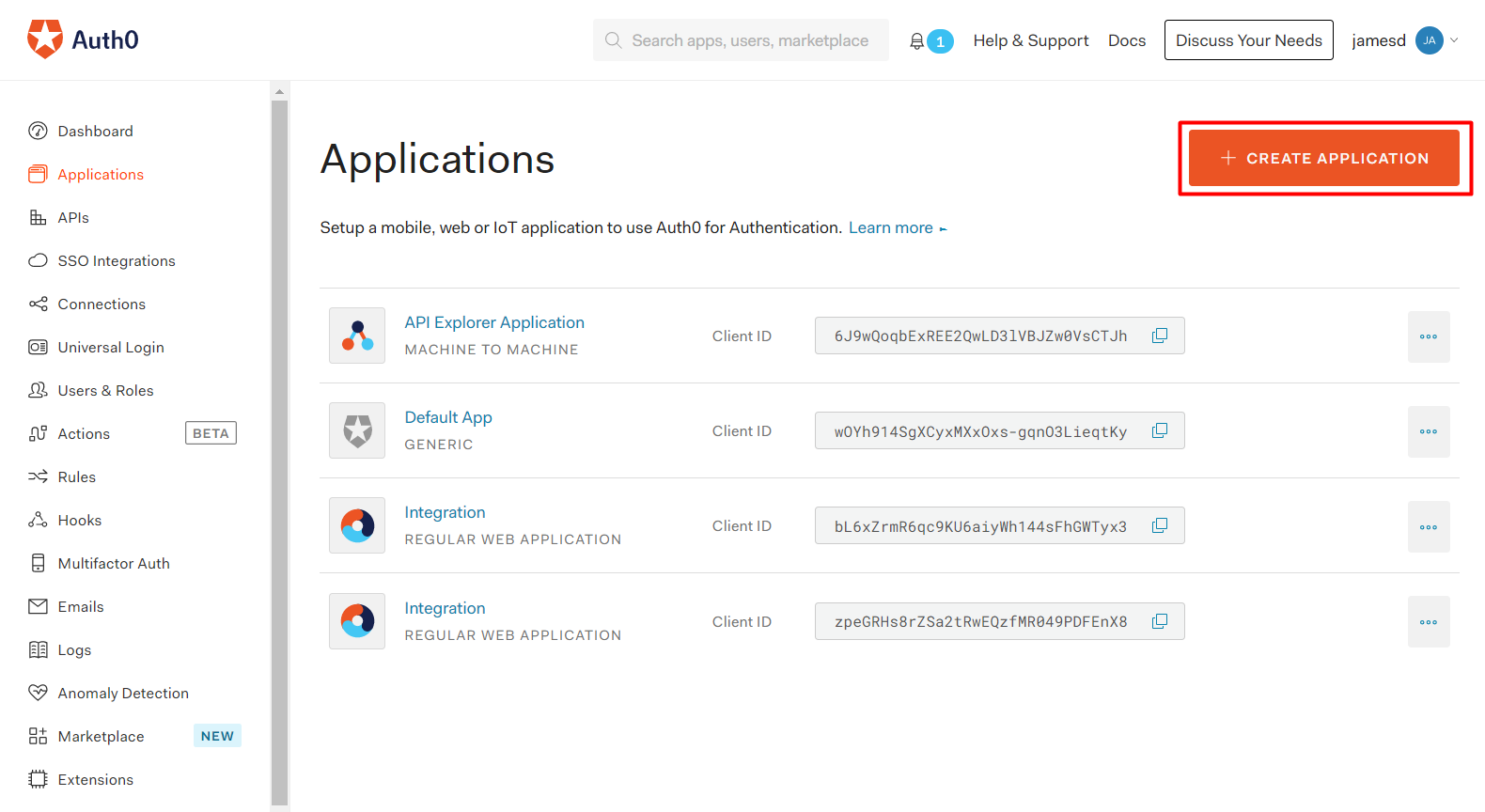Click the API Explorer Application logo icon

357,336
